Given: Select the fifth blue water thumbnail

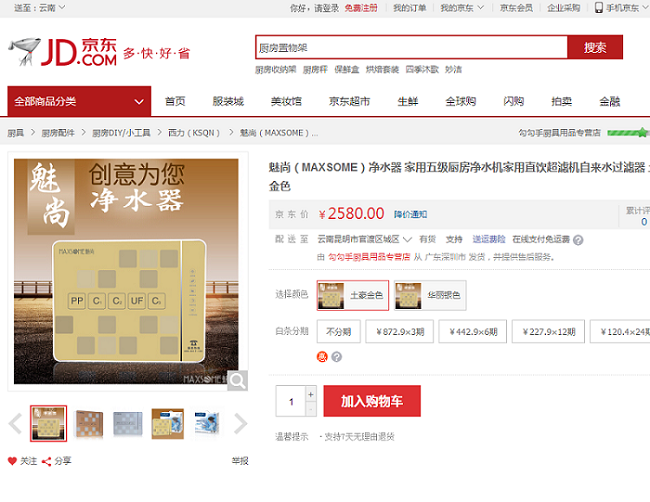Looking at the screenshot, I should (x=207, y=423).
